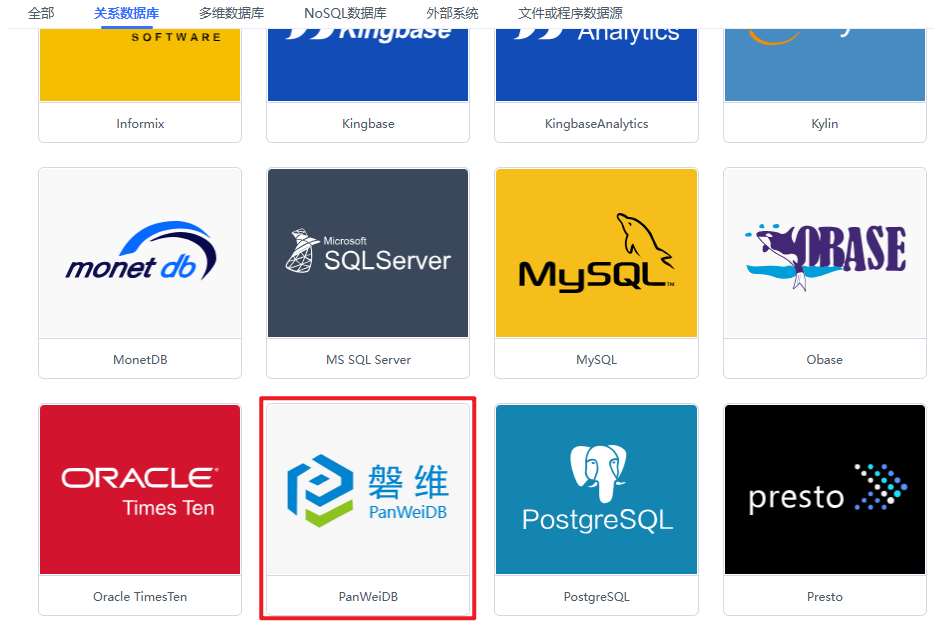Pick the MySQL dolphin logo card
The image size is (934, 623).
coord(596,253)
